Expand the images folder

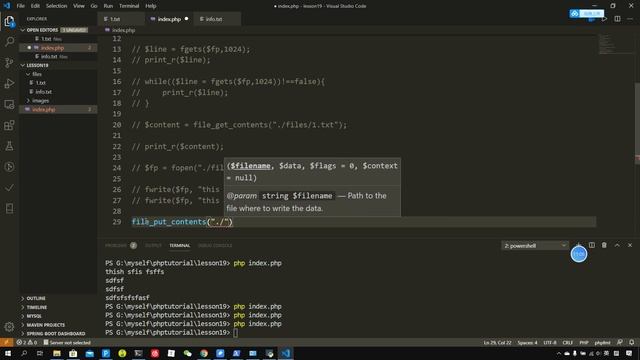(x=28, y=100)
